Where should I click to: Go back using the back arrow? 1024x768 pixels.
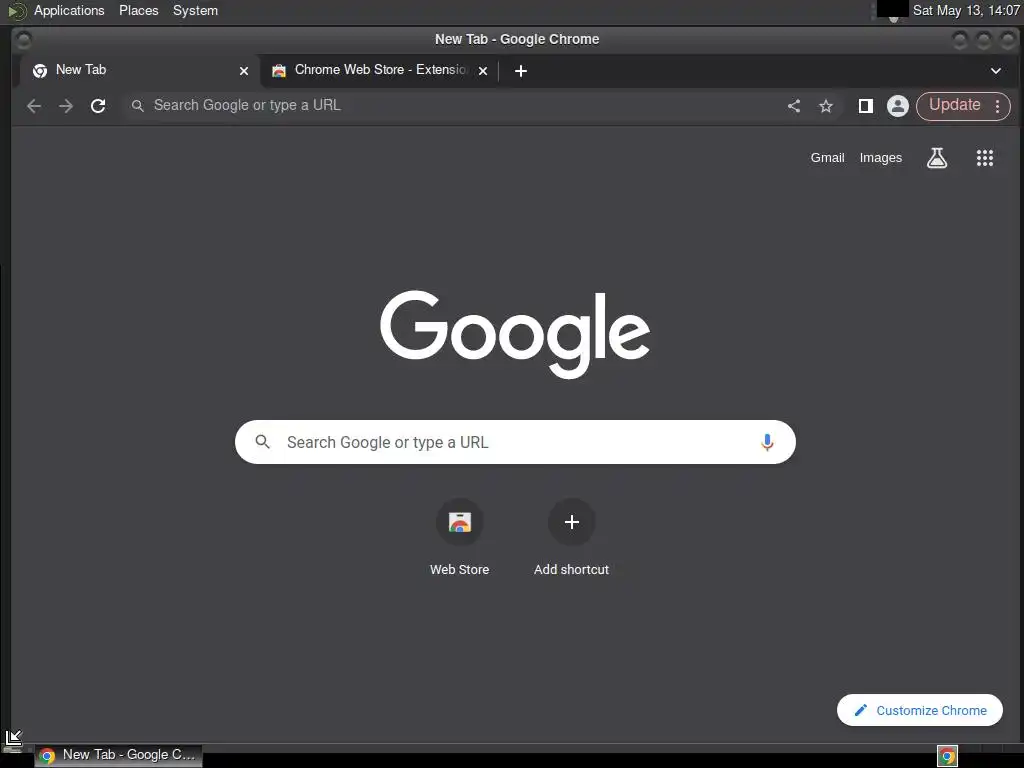(34, 106)
